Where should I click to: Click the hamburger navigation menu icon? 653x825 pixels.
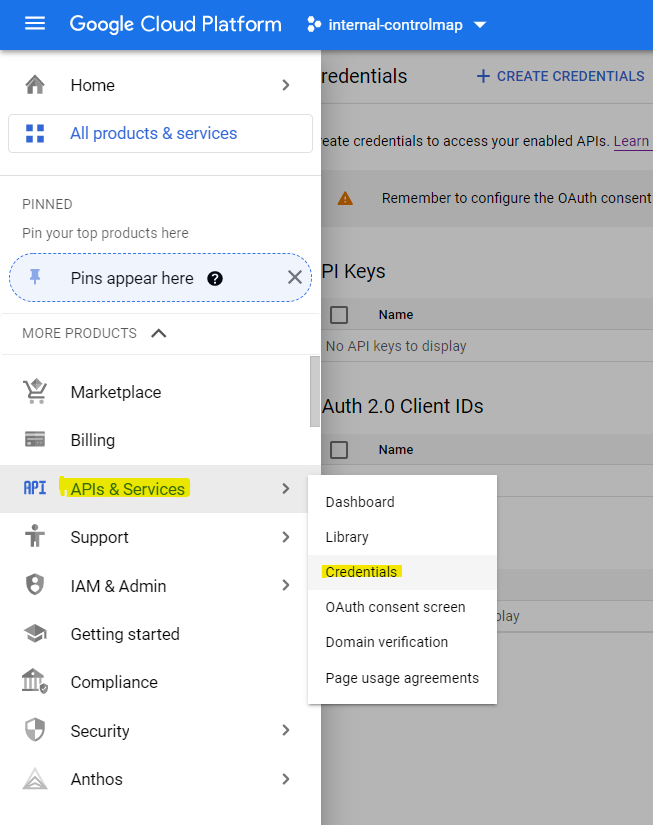point(35,24)
